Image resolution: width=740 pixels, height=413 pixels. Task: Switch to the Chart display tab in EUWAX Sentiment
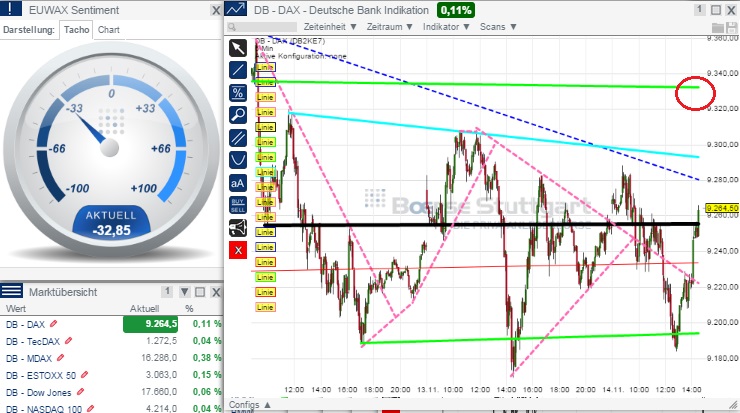(x=109, y=30)
